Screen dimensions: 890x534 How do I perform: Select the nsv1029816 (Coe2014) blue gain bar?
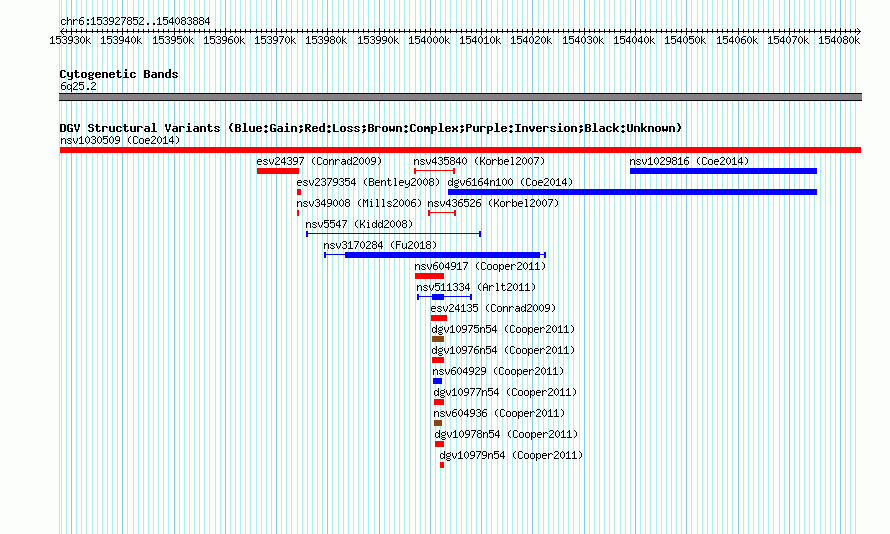(x=723, y=171)
